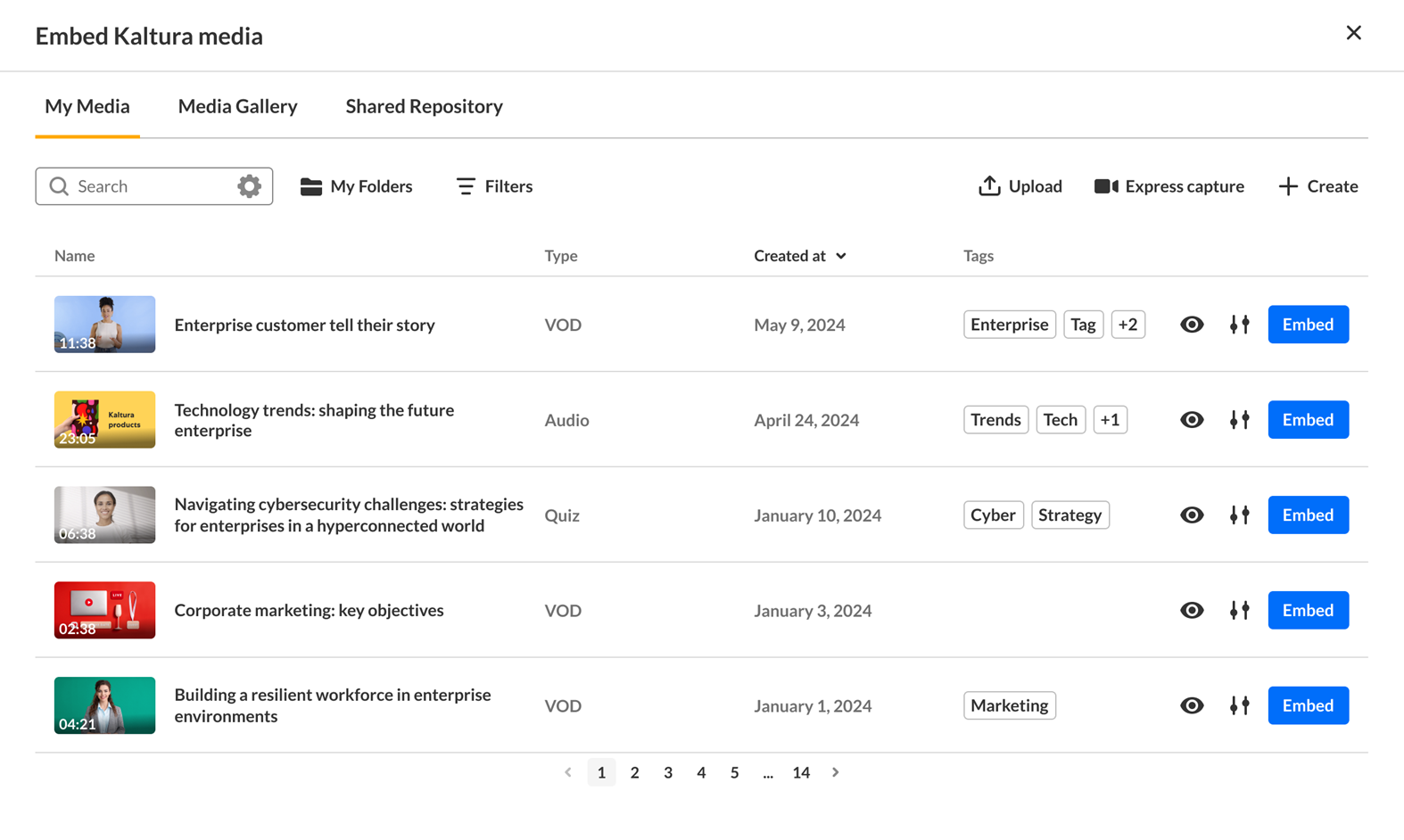Viewport: 1404px width, 840px height.
Task: Open embed settings for Enterprise customer video
Action: click(x=1239, y=325)
